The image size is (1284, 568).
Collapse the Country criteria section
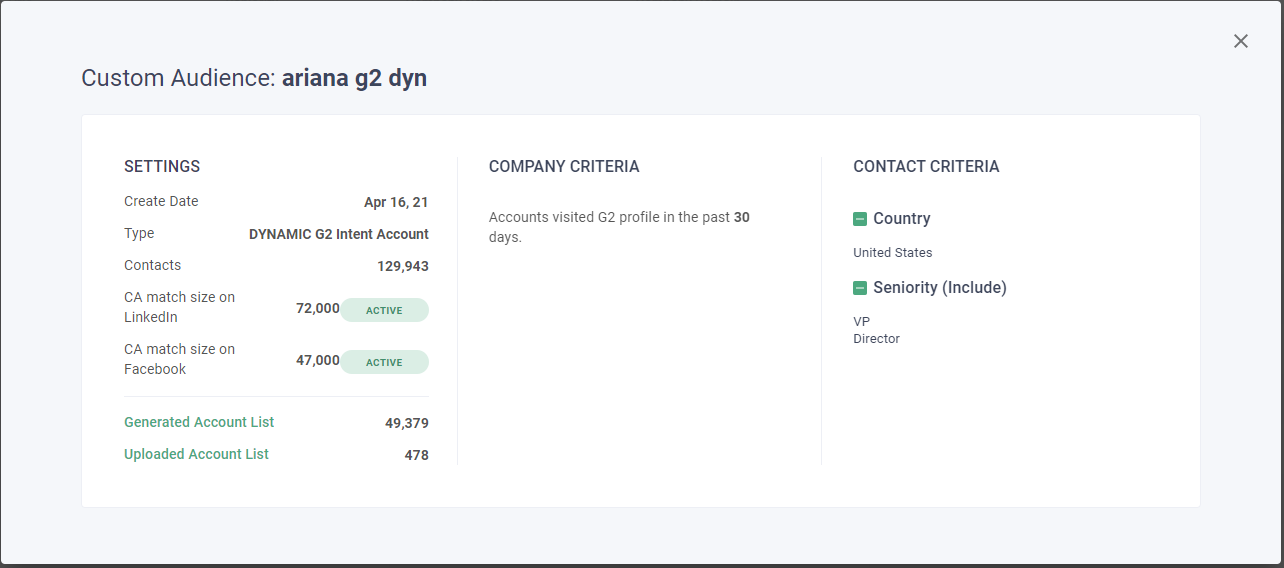860,219
